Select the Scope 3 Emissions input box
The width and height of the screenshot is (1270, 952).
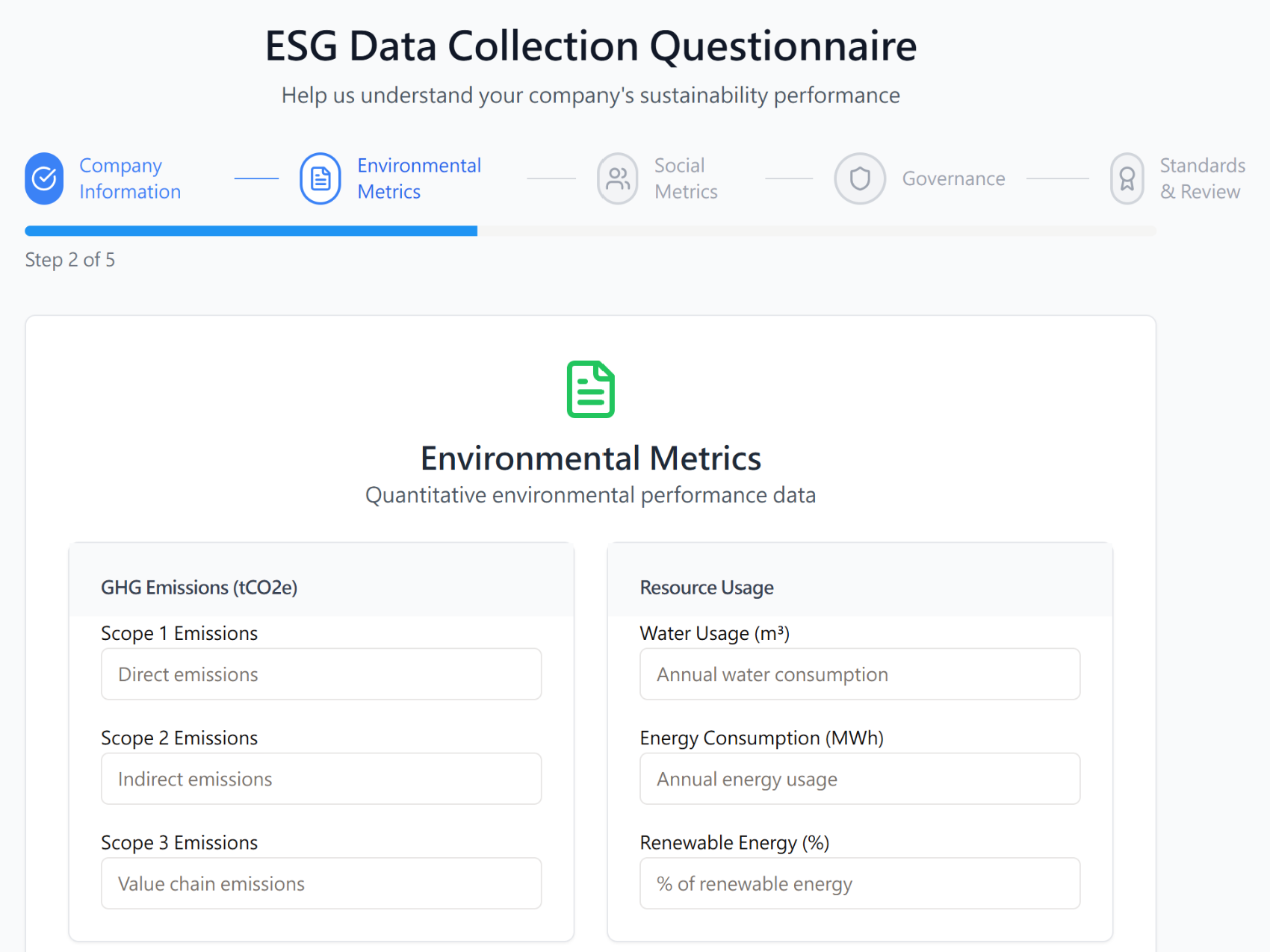pyautogui.click(x=321, y=883)
